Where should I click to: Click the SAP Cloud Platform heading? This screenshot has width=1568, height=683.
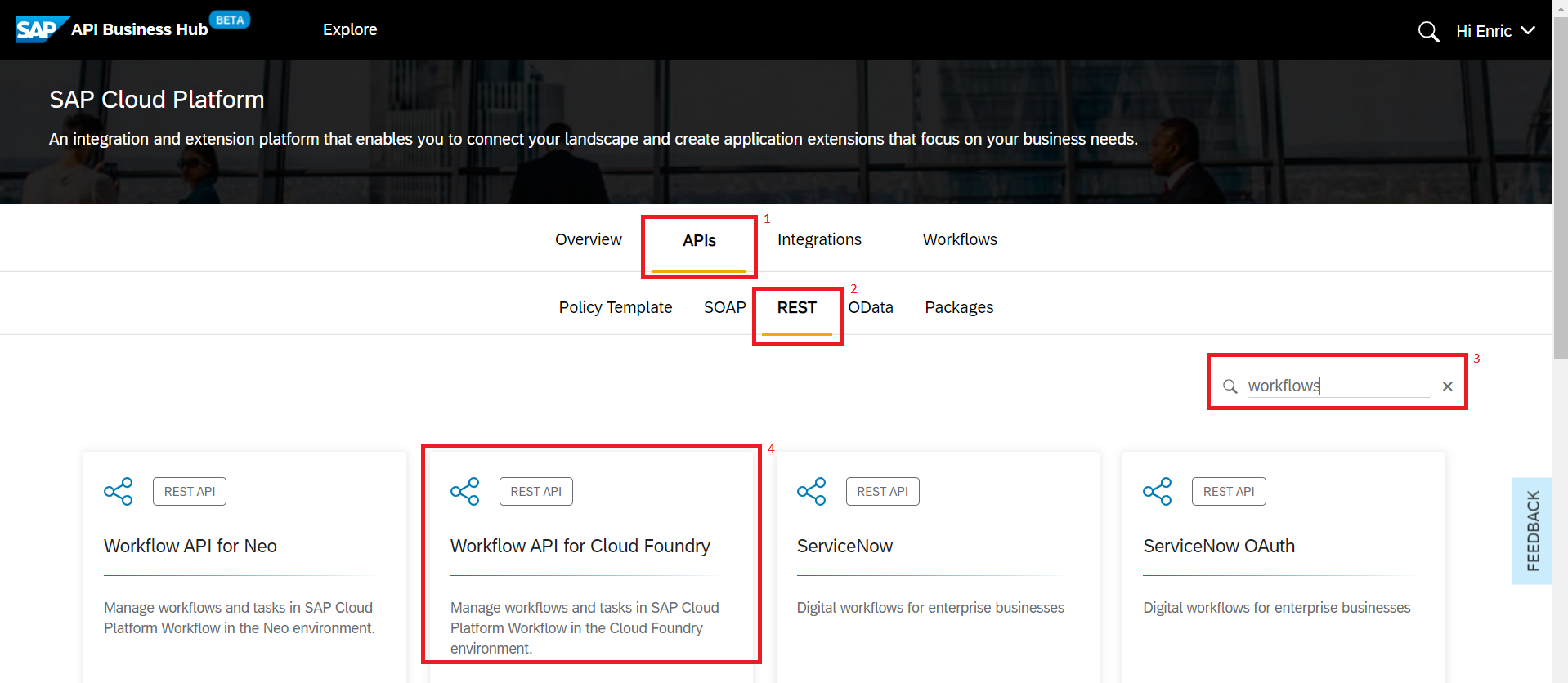tap(157, 100)
